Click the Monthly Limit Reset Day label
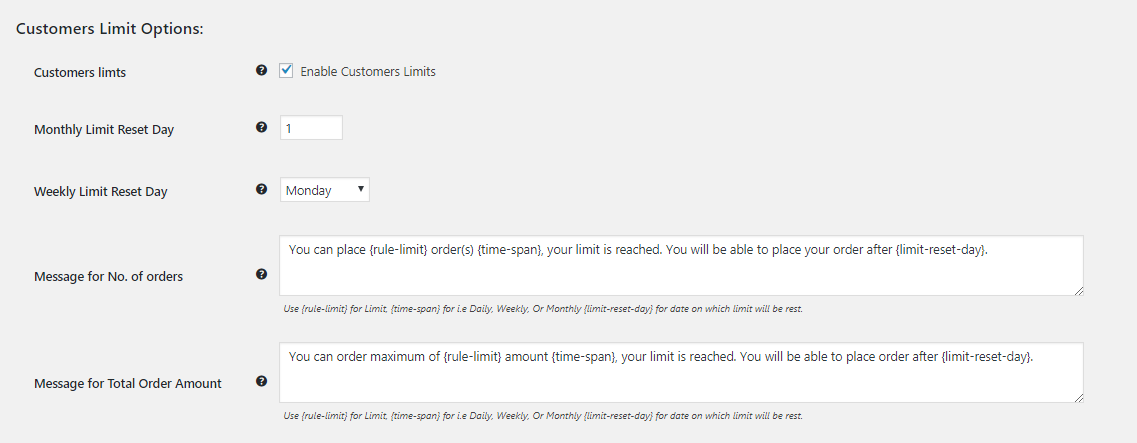 pos(104,130)
